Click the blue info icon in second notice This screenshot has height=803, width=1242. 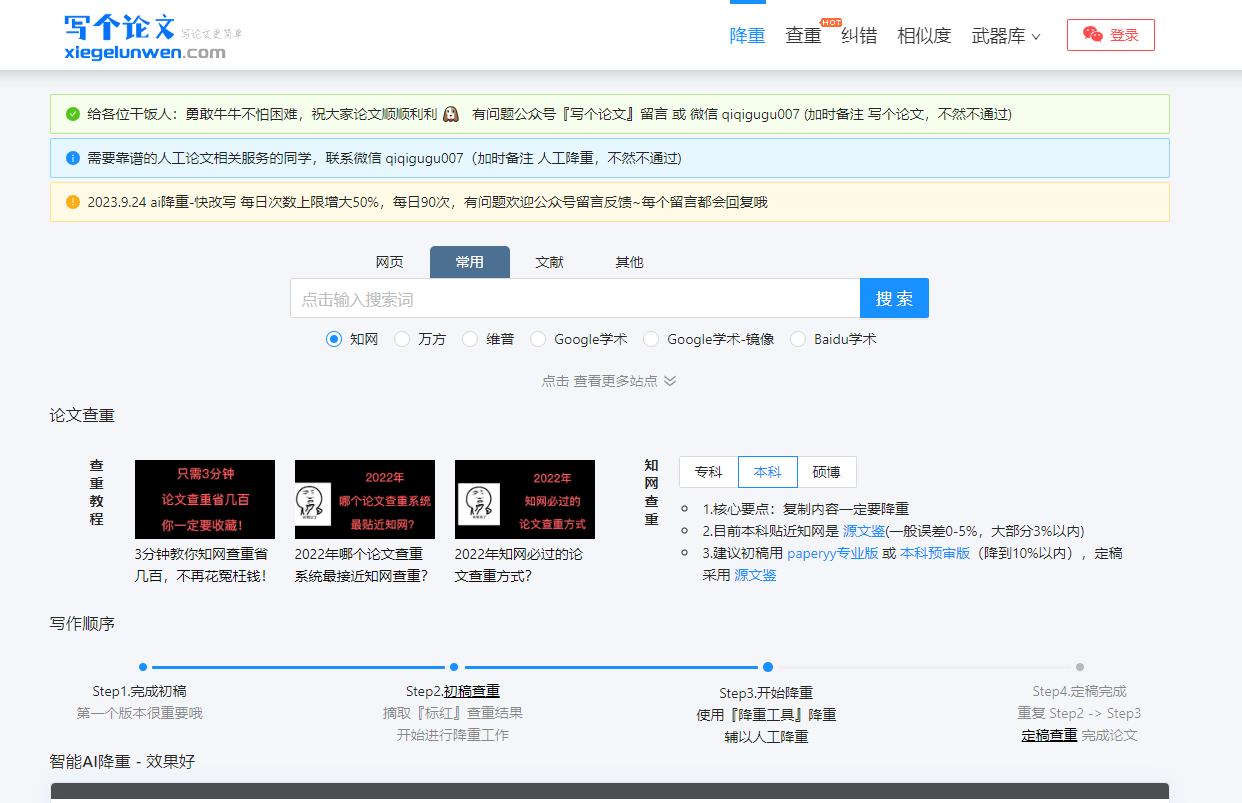(73, 158)
